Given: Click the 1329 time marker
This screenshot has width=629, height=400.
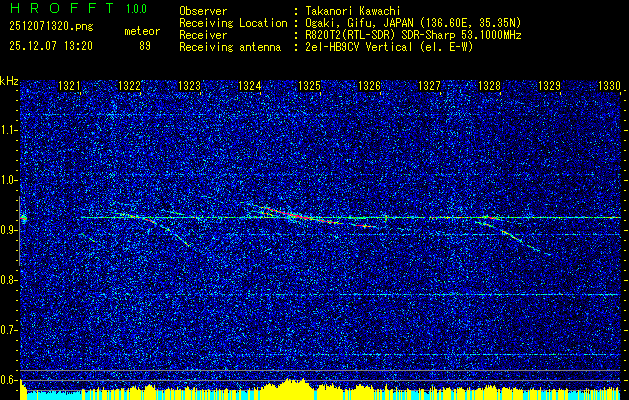Looking at the screenshot, I should (x=550, y=85).
